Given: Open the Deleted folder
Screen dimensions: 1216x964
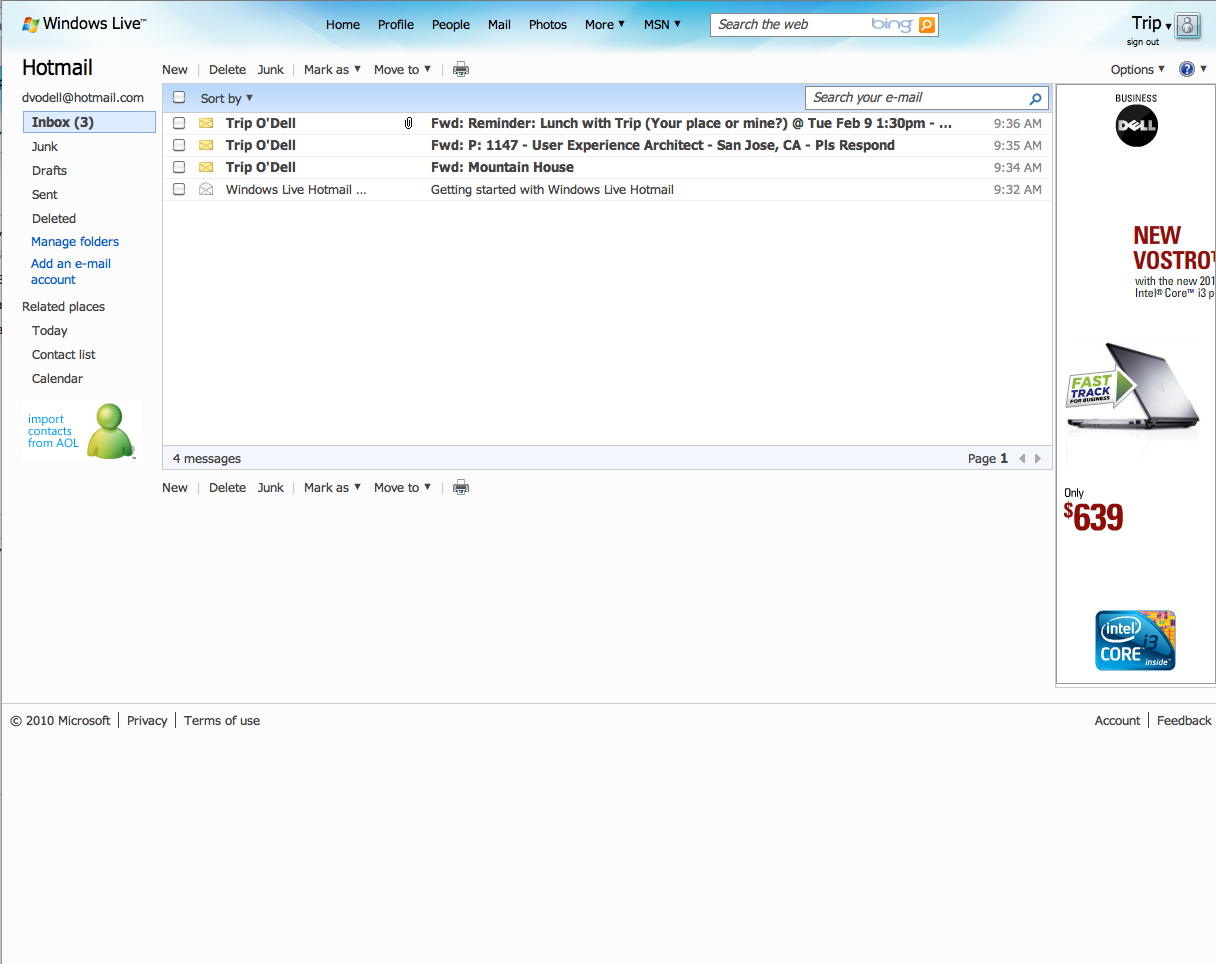Looking at the screenshot, I should (54, 218).
